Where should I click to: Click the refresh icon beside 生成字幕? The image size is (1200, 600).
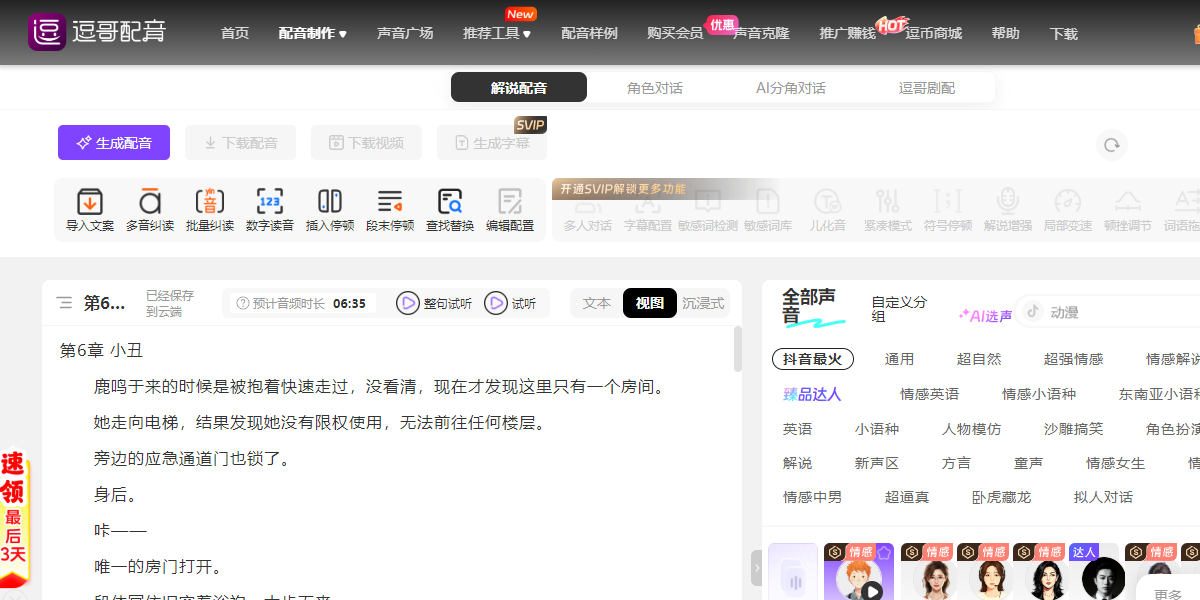point(1111,145)
